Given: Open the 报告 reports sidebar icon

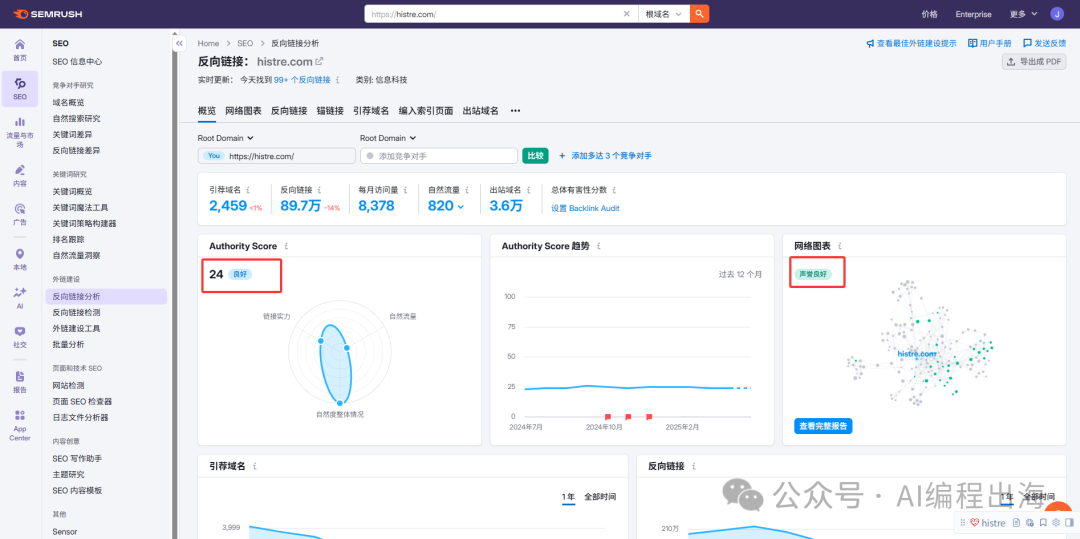Looking at the screenshot, I should pyautogui.click(x=20, y=381).
